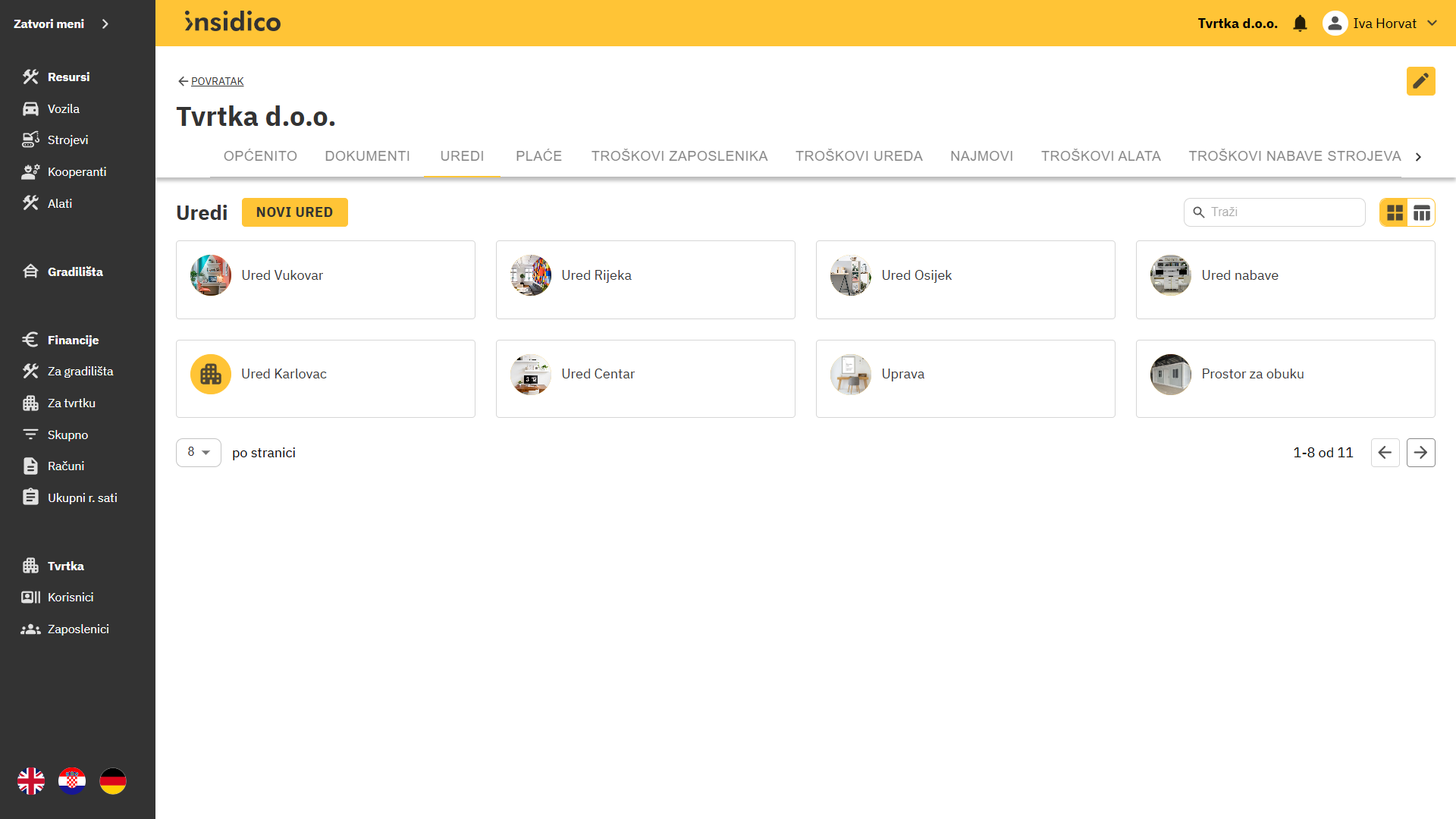Open Vozila from the sidebar

tap(63, 108)
